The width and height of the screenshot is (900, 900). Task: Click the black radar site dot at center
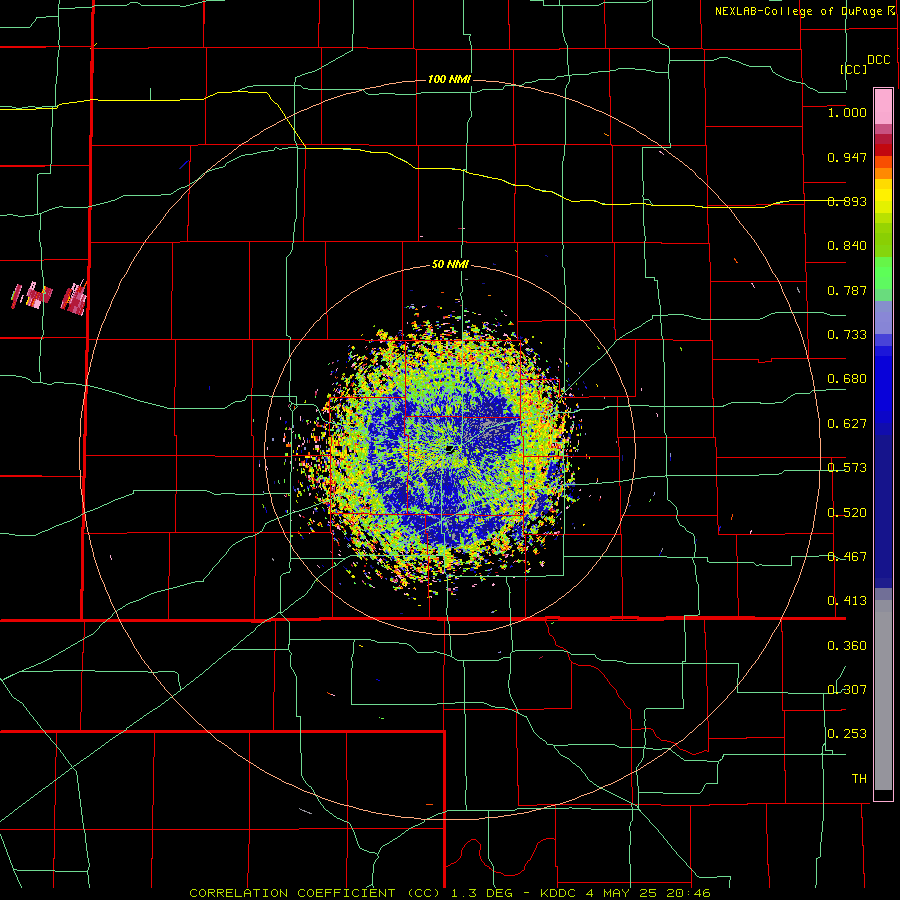click(x=450, y=449)
